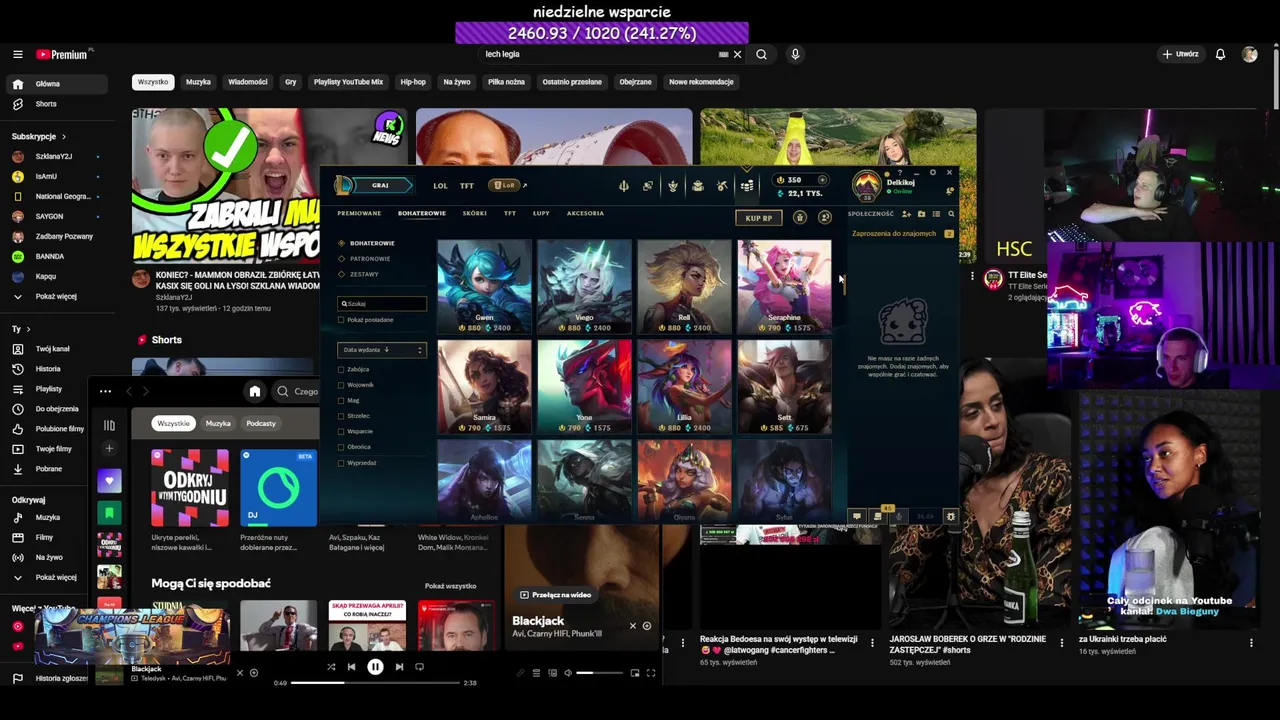Open the Data wydania sort dropdown
Screen dimensions: 1280x720
(x=382, y=350)
